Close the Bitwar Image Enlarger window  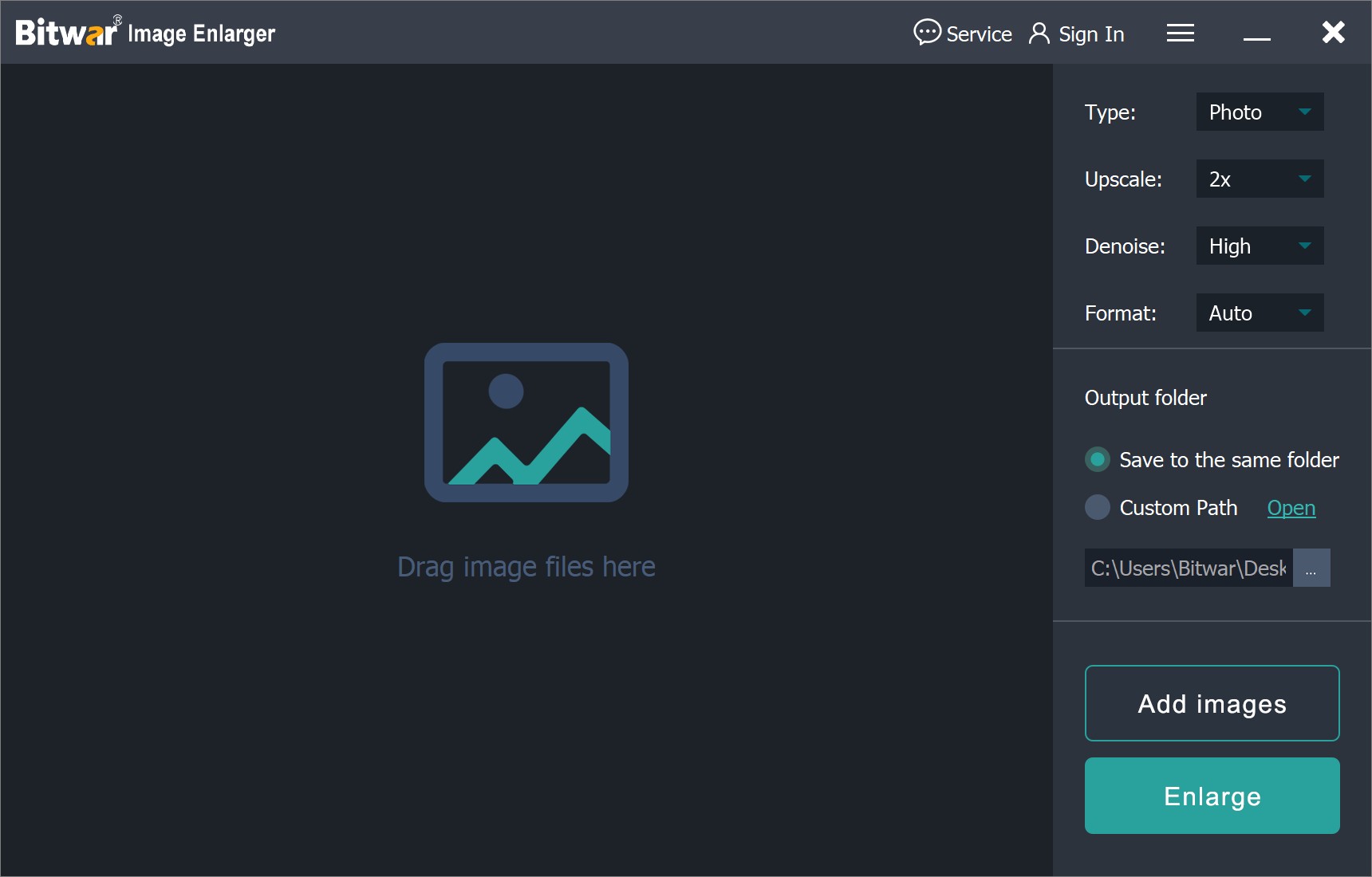[1333, 33]
